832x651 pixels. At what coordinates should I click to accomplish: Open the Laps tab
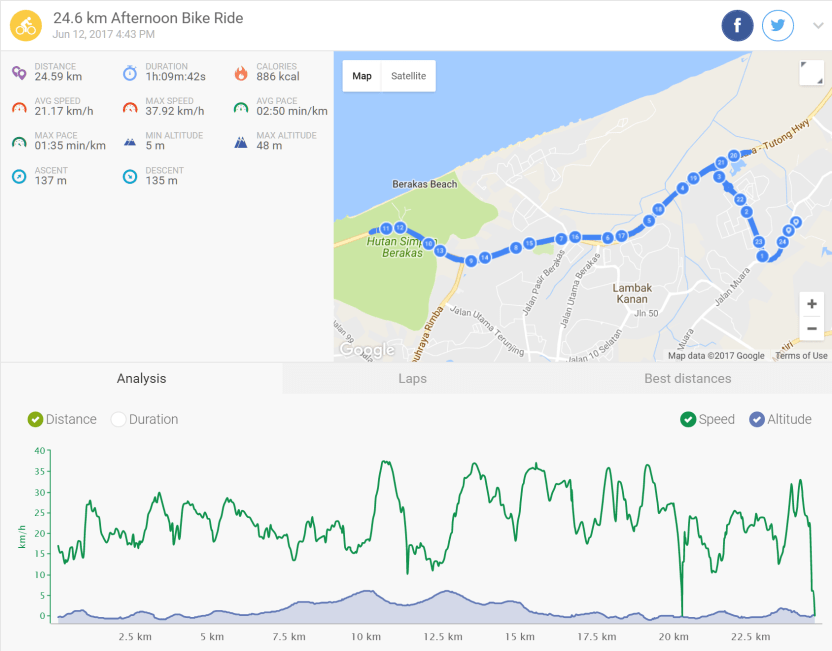point(412,379)
